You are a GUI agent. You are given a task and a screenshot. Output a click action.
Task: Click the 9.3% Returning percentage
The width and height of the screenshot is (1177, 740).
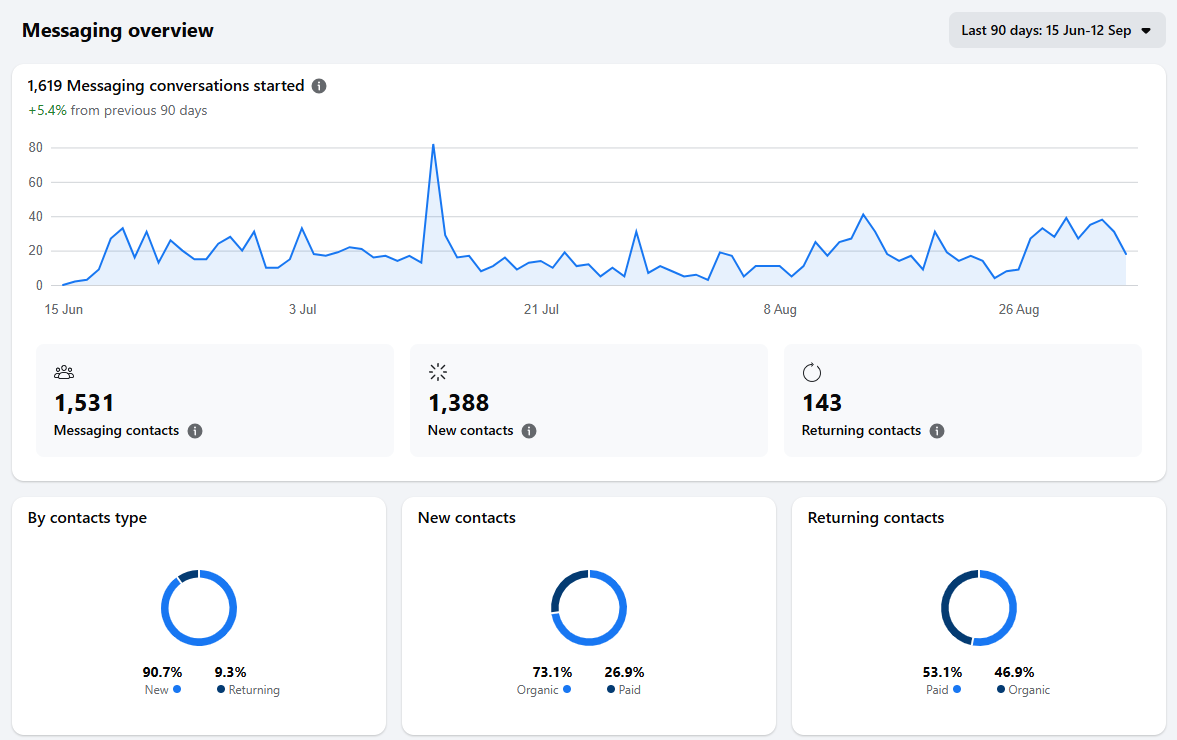[230, 672]
